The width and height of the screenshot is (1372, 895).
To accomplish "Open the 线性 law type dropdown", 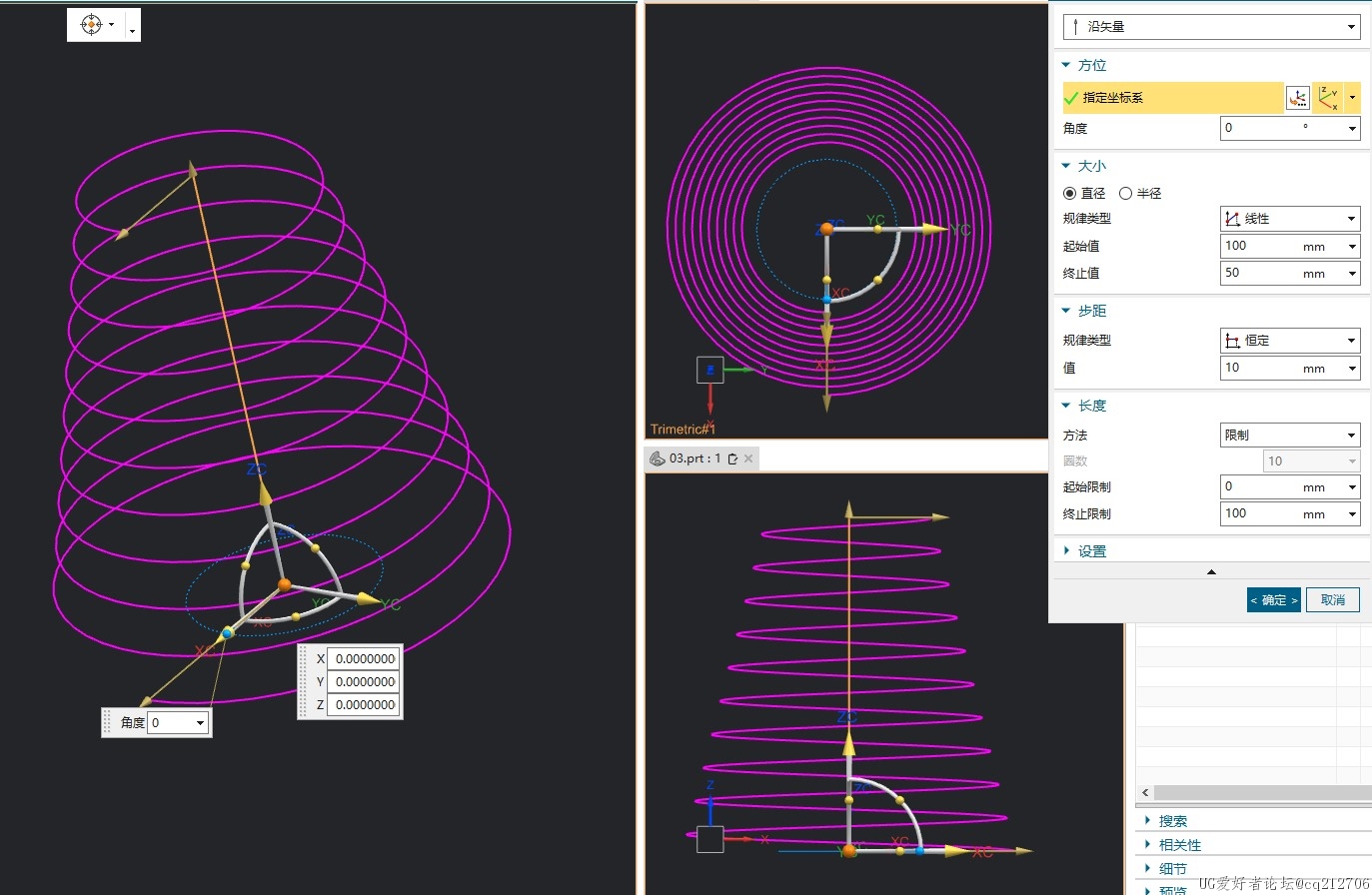I will [1290, 219].
